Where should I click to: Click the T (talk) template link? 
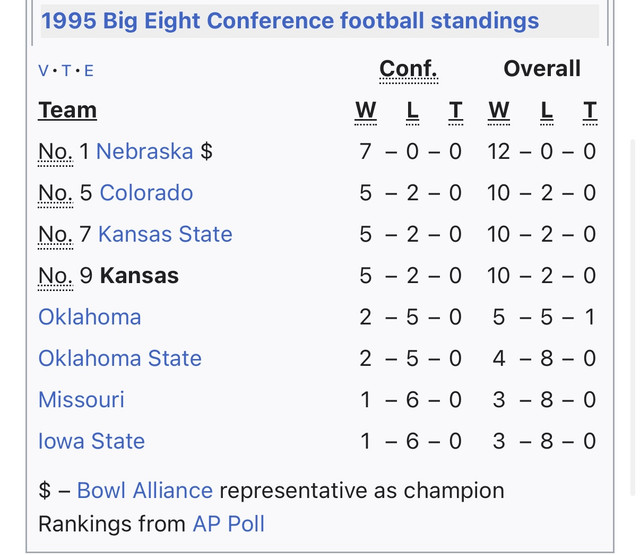[66, 70]
